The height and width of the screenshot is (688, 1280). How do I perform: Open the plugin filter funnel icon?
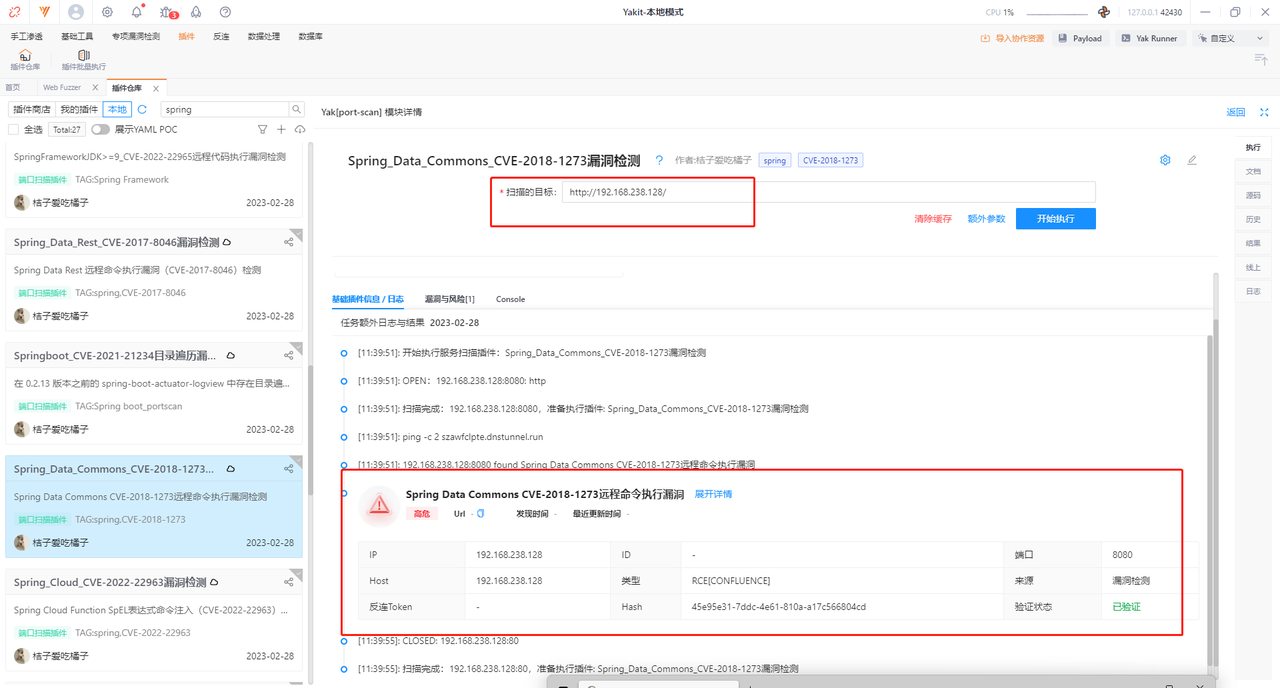tap(263, 129)
